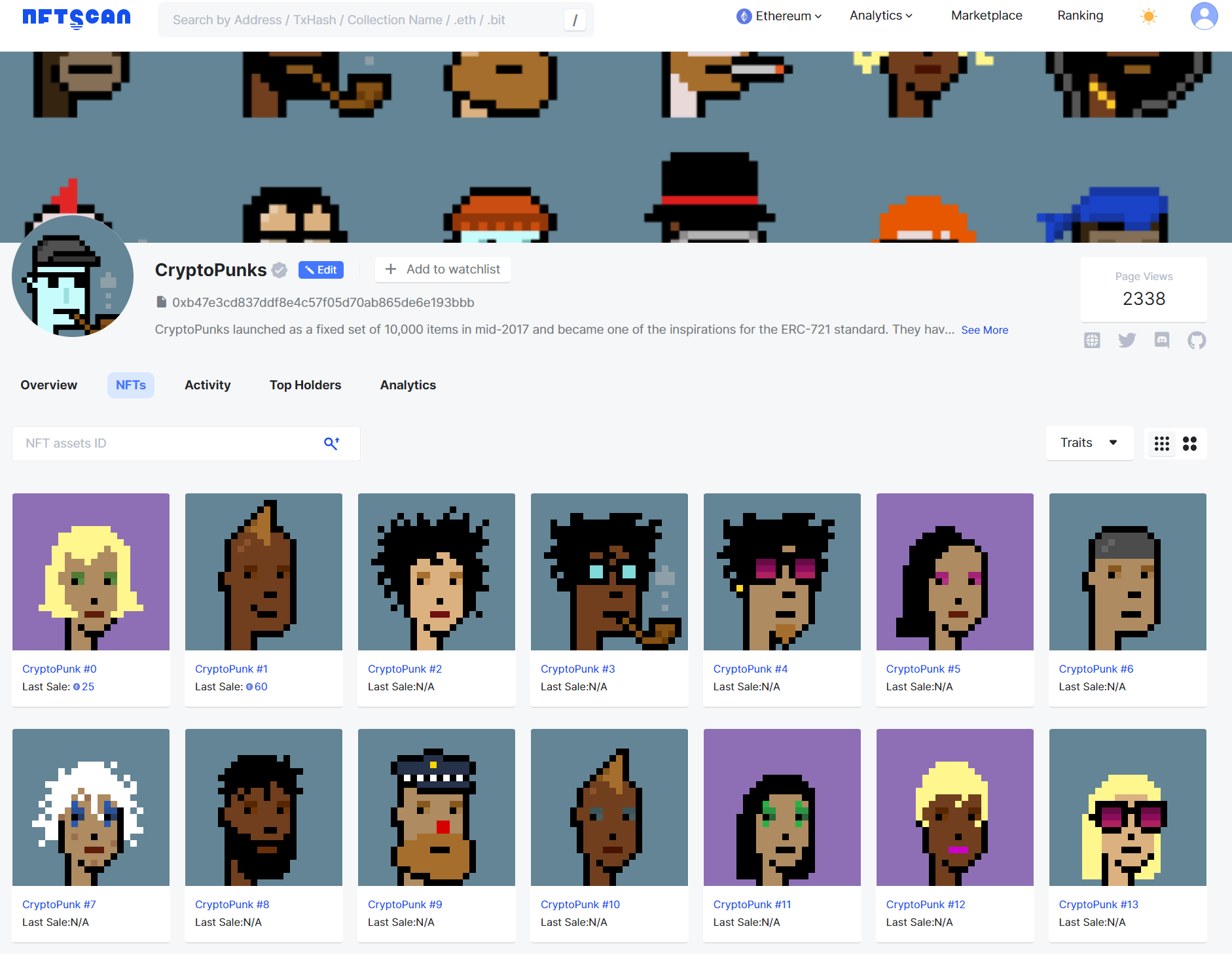
Task: Open the Traits filter dropdown
Action: (x=1089, y=443)
